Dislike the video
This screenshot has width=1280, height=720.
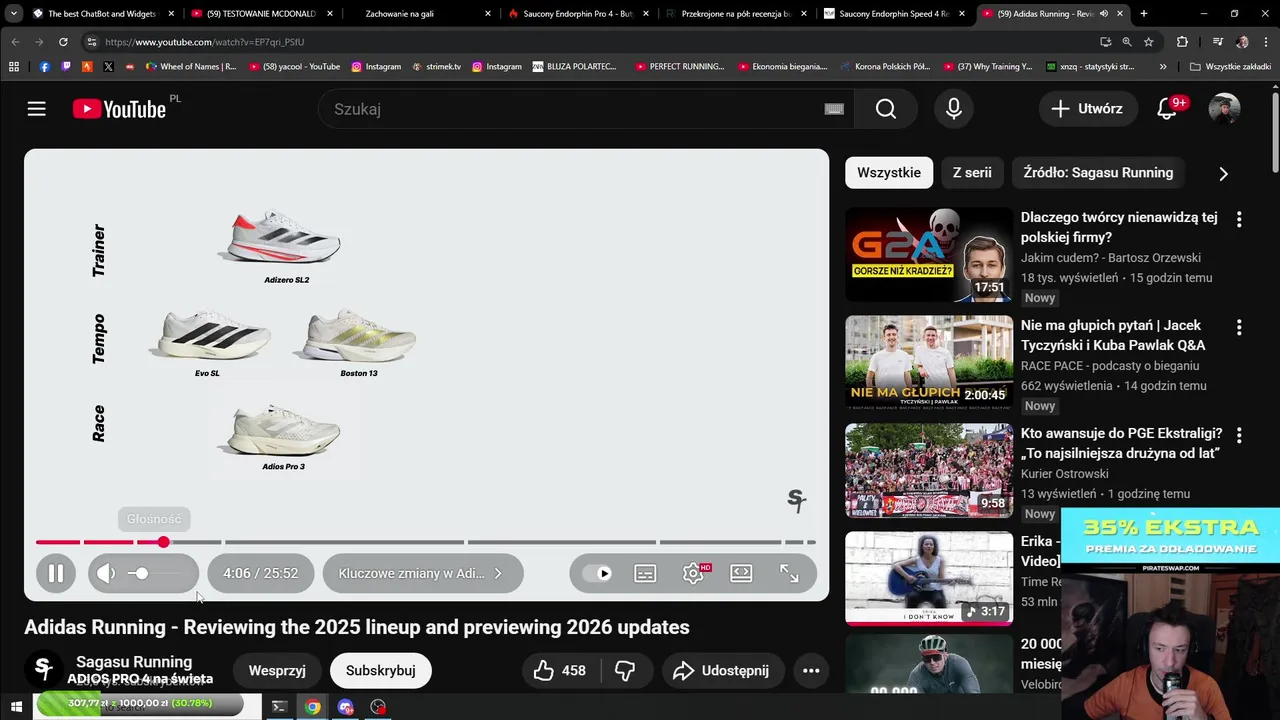click(x=624, y=671)
